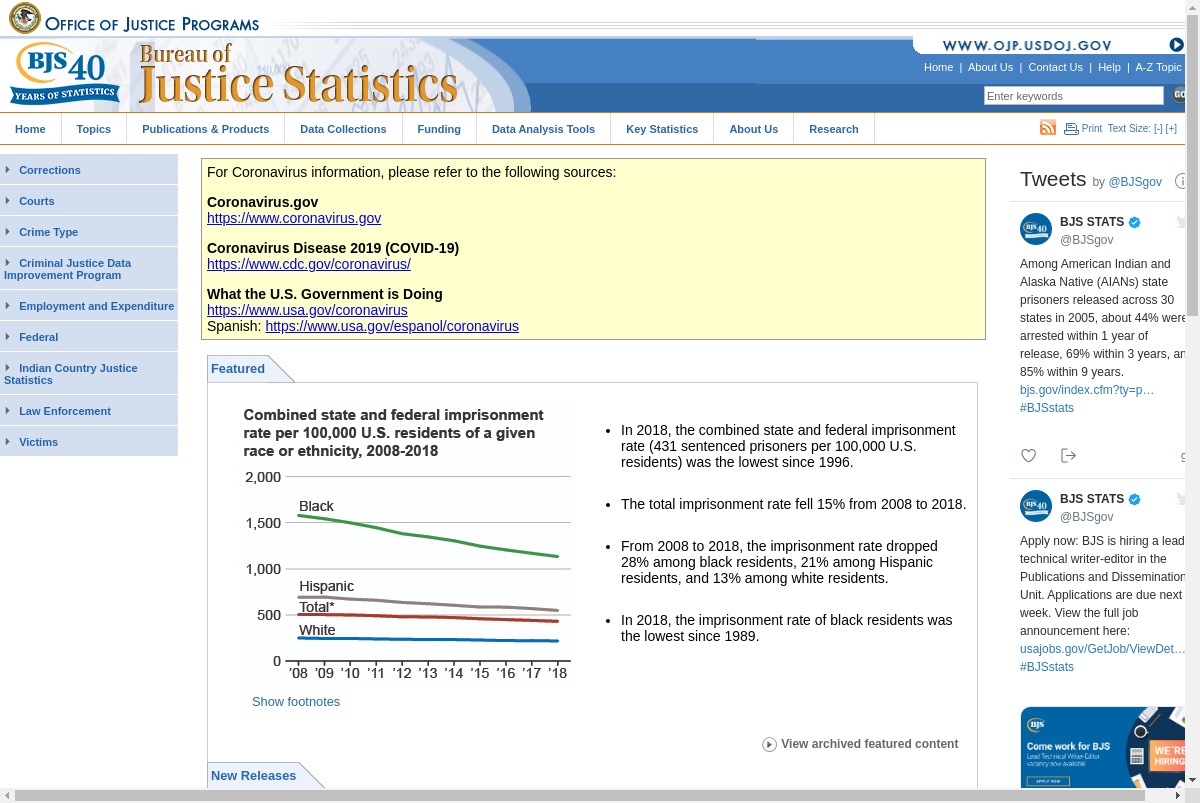This screenshot has height=803, width=1200.
Task: Click the imprisonment rate chart image
Action: click(407, 546)
